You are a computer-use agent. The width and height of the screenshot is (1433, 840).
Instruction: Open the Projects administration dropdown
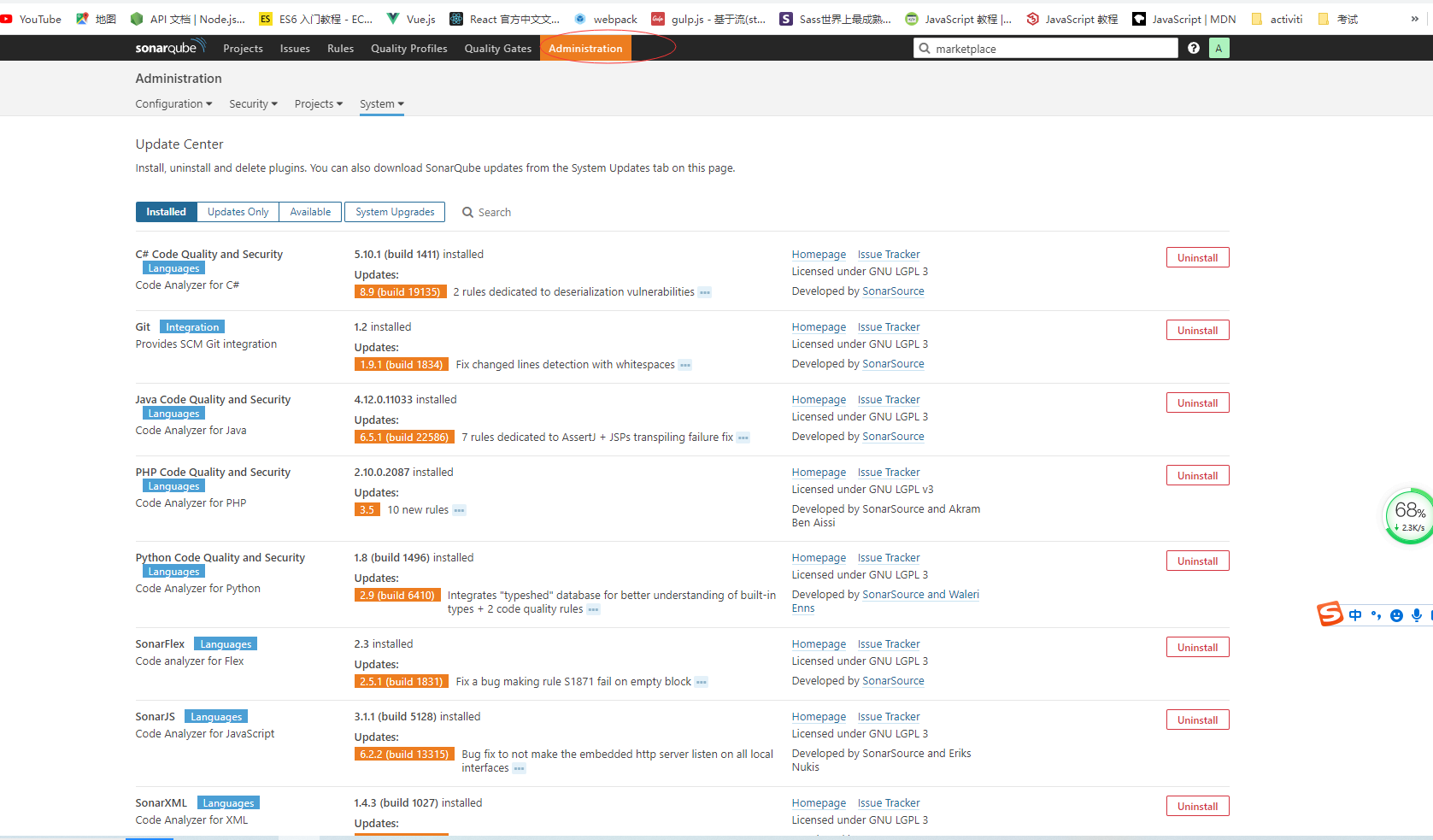tap(319, 103)
